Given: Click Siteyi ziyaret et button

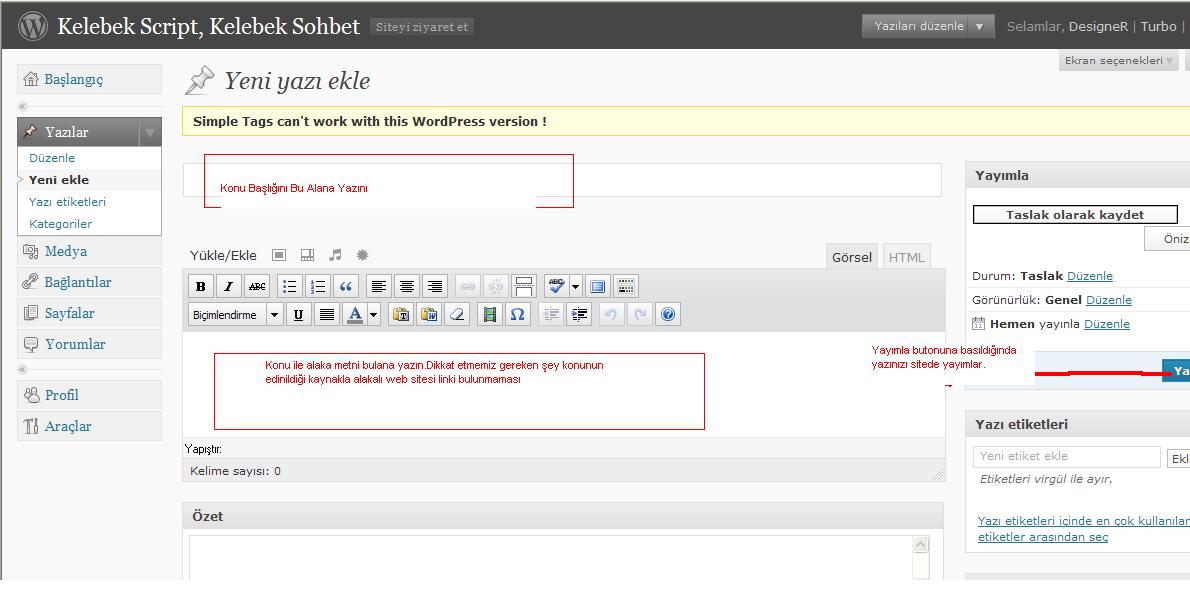Looking at the screenshot, I should click(x=423, y=27).
